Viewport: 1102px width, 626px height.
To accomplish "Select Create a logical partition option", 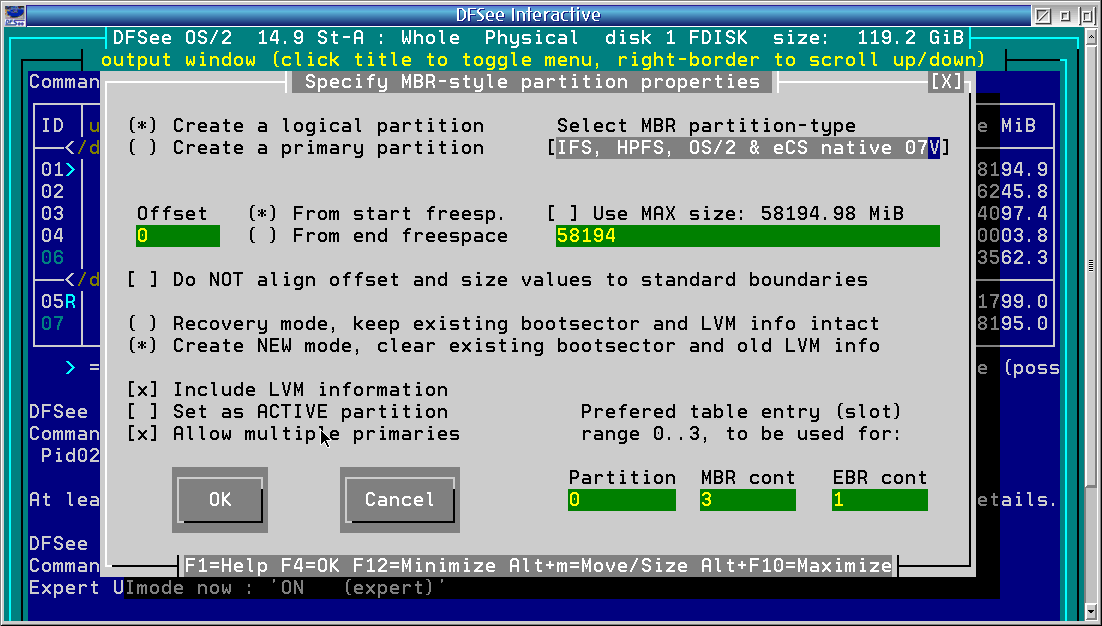I will click(x=306, y=126).
